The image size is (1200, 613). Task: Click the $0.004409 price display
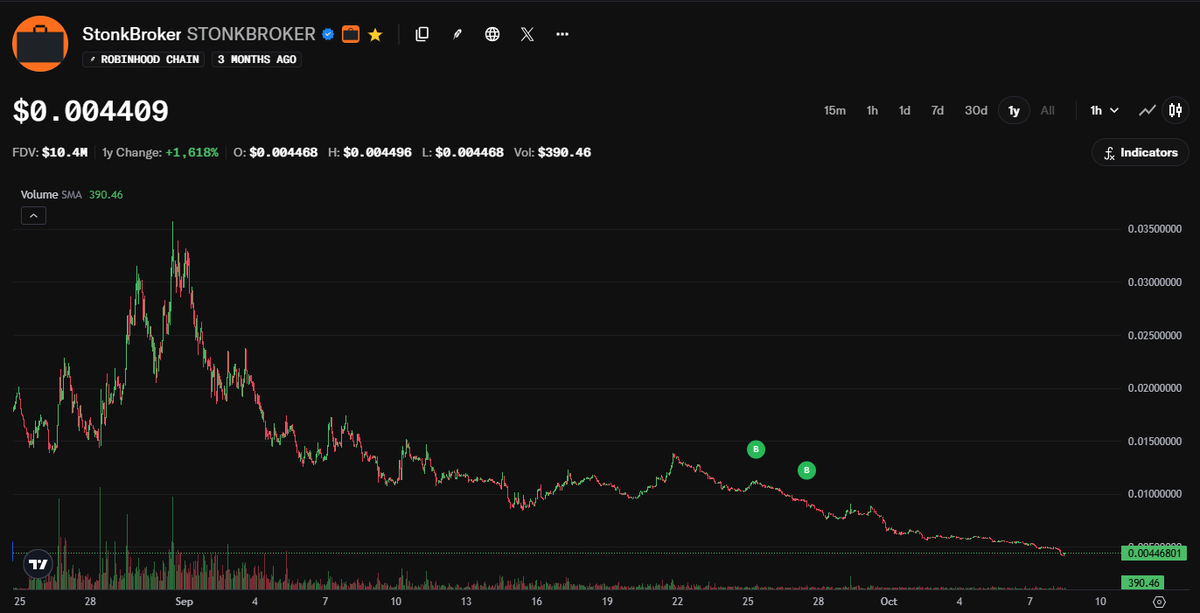[91, 112]
